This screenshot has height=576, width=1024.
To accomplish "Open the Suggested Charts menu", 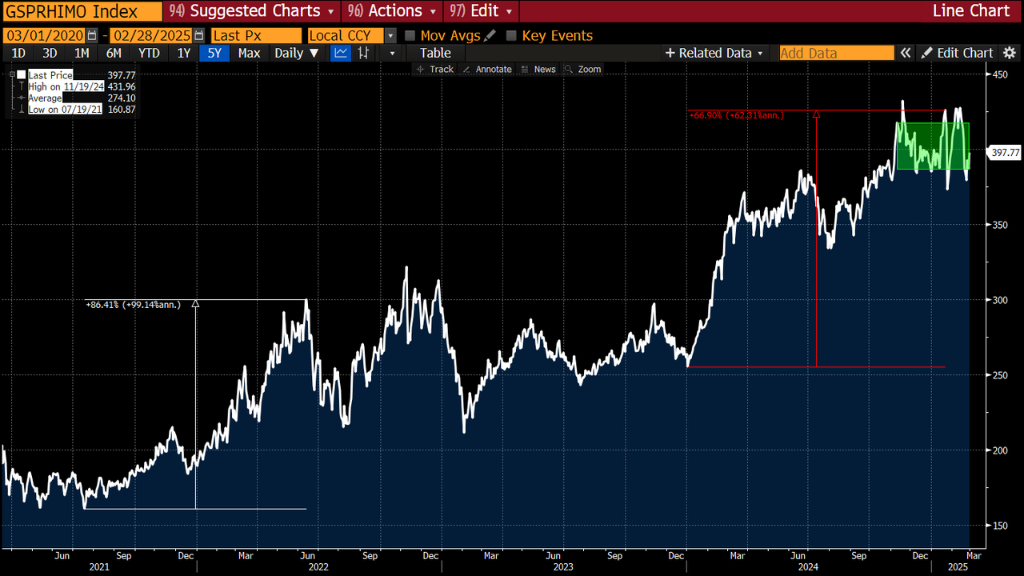I will (251, 11).
